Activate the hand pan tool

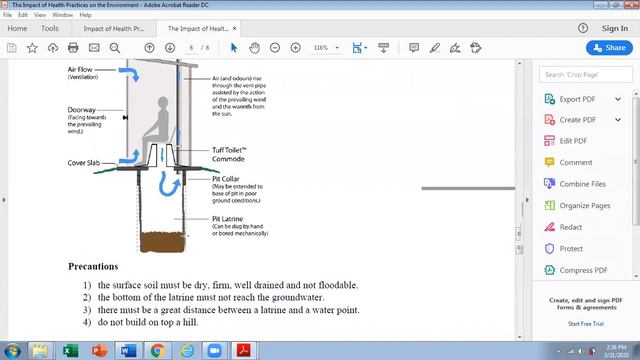click(254, 48)
